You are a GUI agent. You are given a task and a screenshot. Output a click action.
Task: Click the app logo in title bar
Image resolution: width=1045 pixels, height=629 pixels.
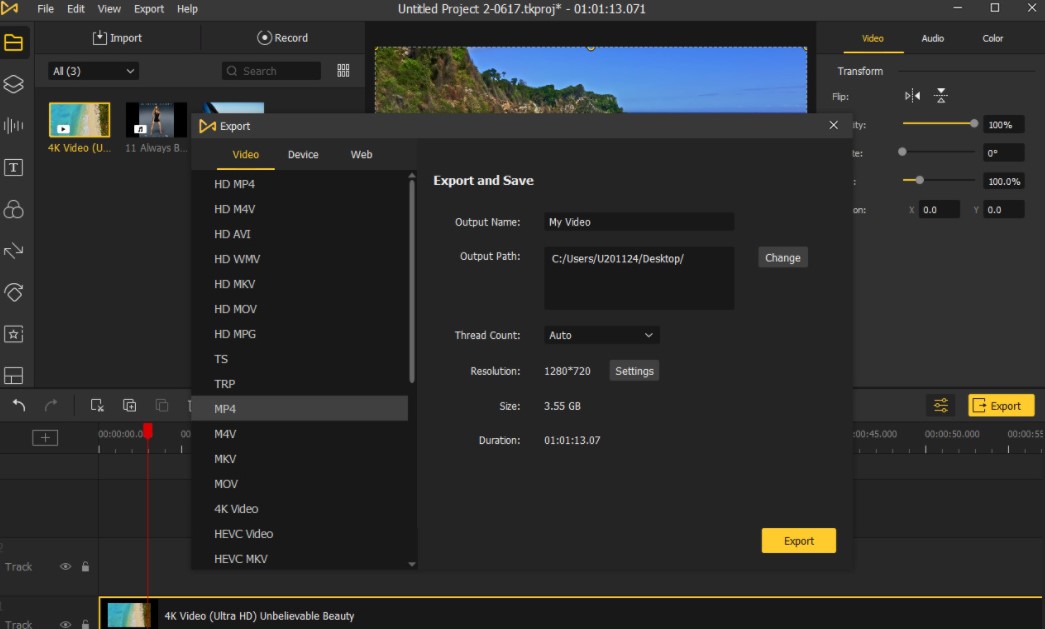coord(10,9)
